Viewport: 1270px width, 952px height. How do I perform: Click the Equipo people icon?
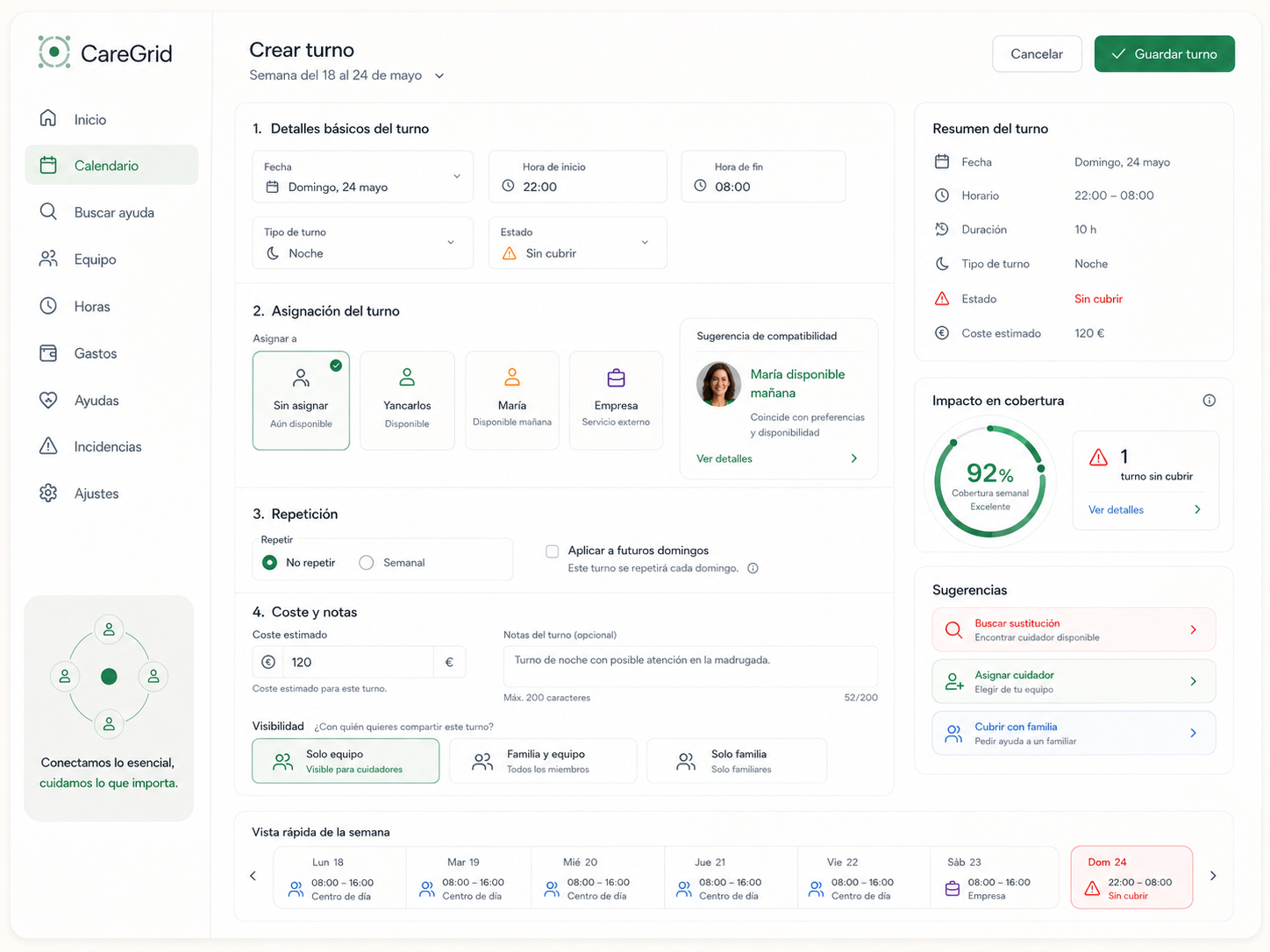[x=48, y=259]
